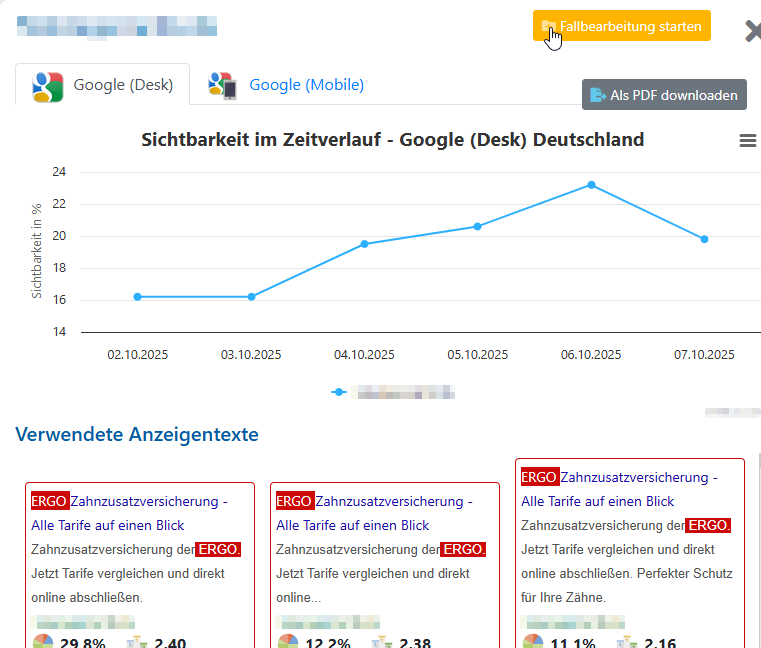Open the chart hamburger context menu

pyautogui.click(x=747, y=141)
